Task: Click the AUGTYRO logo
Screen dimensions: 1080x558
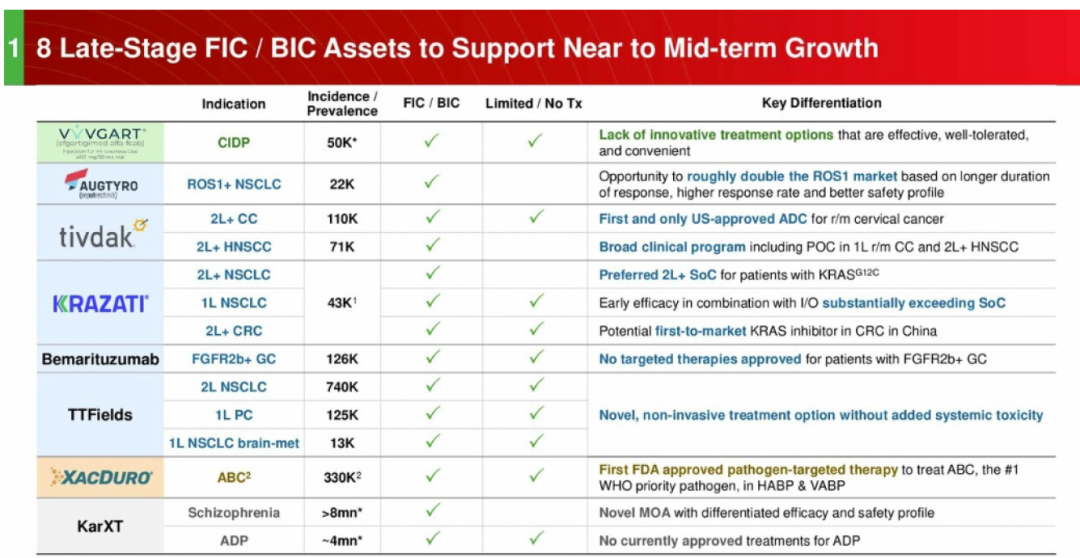Action: tap(100, 183)
